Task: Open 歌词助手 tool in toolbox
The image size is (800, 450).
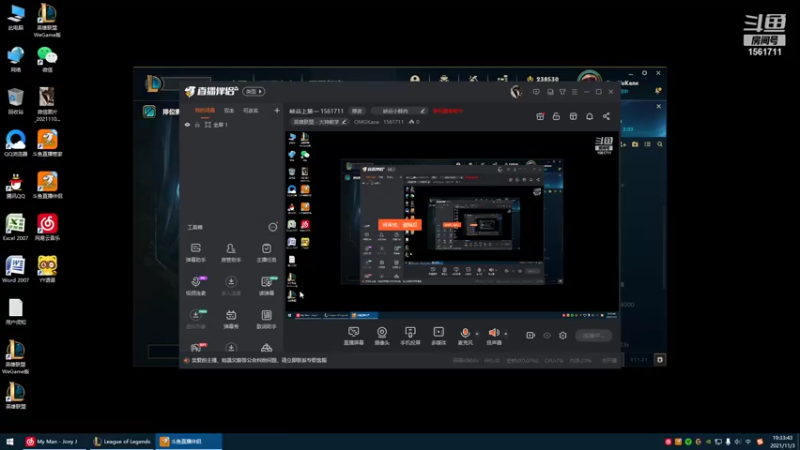Action: tap(266, 319)
